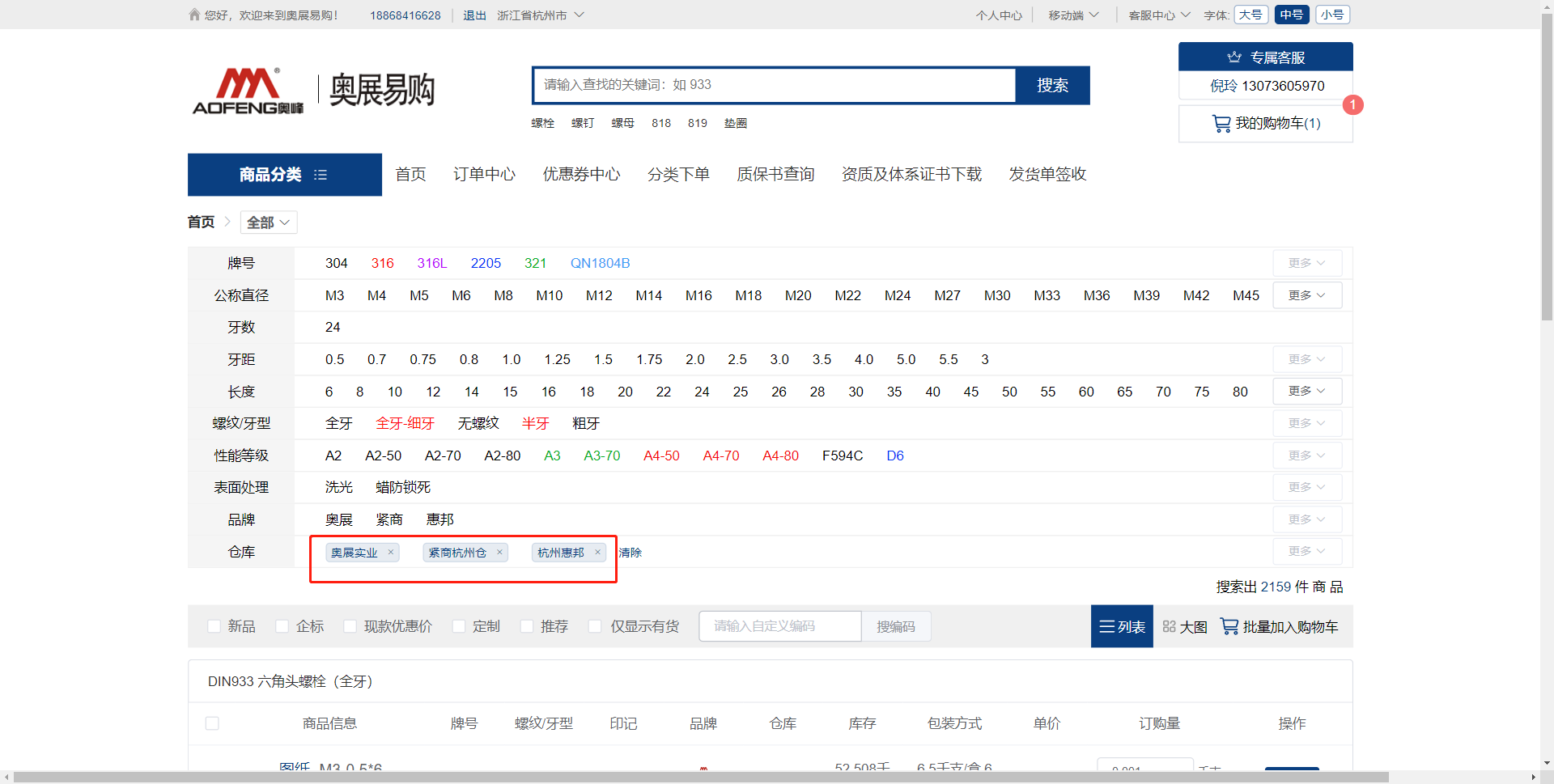The height and width of the screenshot is (784, 1554).
Task: Open the 全部 breadcrumb dropdown
Action: coord(269,222)
